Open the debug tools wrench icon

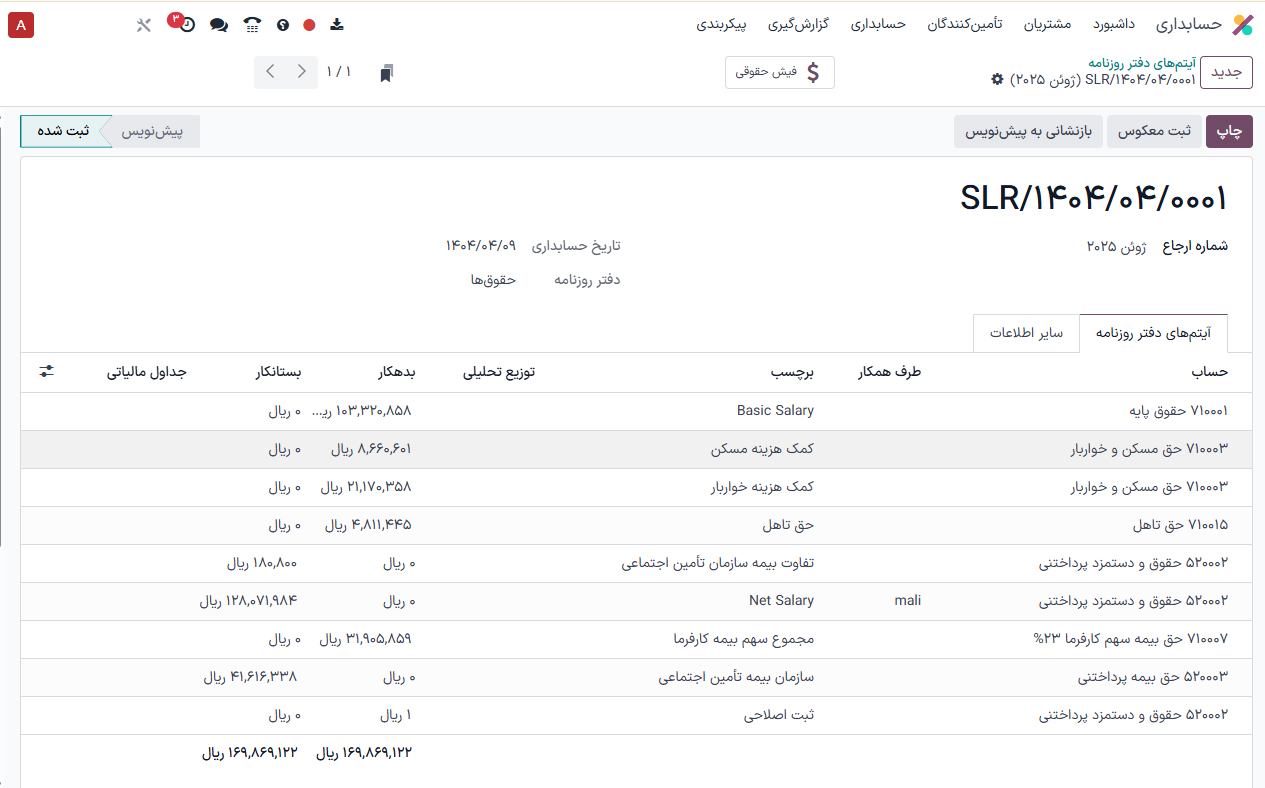click(144, 25)
